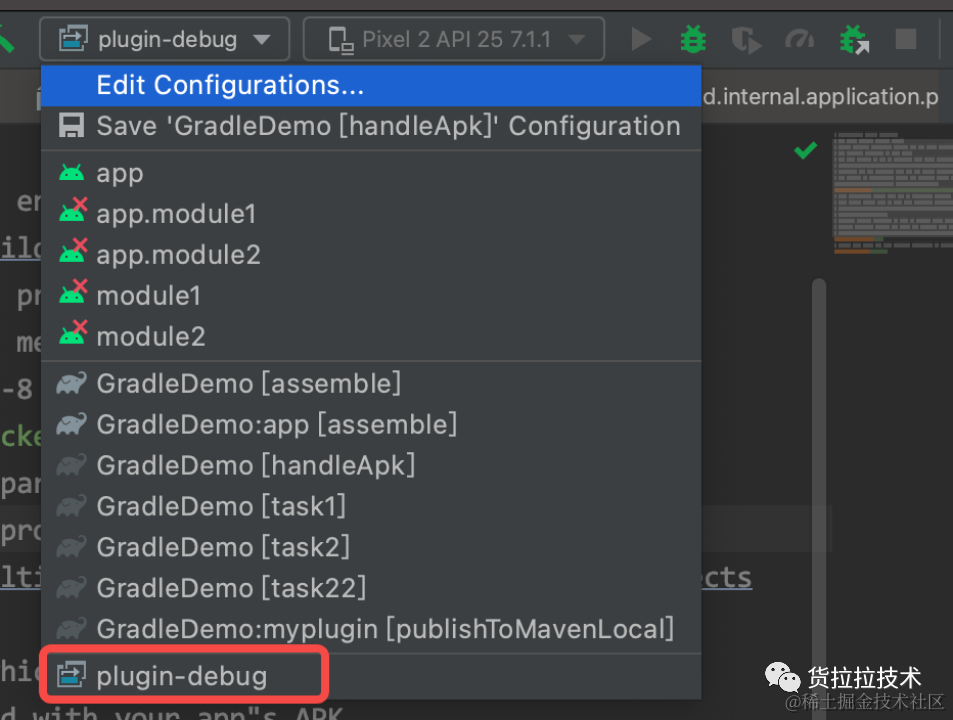Expand the Pixel 2 API 25 device dropdown
The width and height of the screenshot is (953, 720).
click(x=453, y=39)
